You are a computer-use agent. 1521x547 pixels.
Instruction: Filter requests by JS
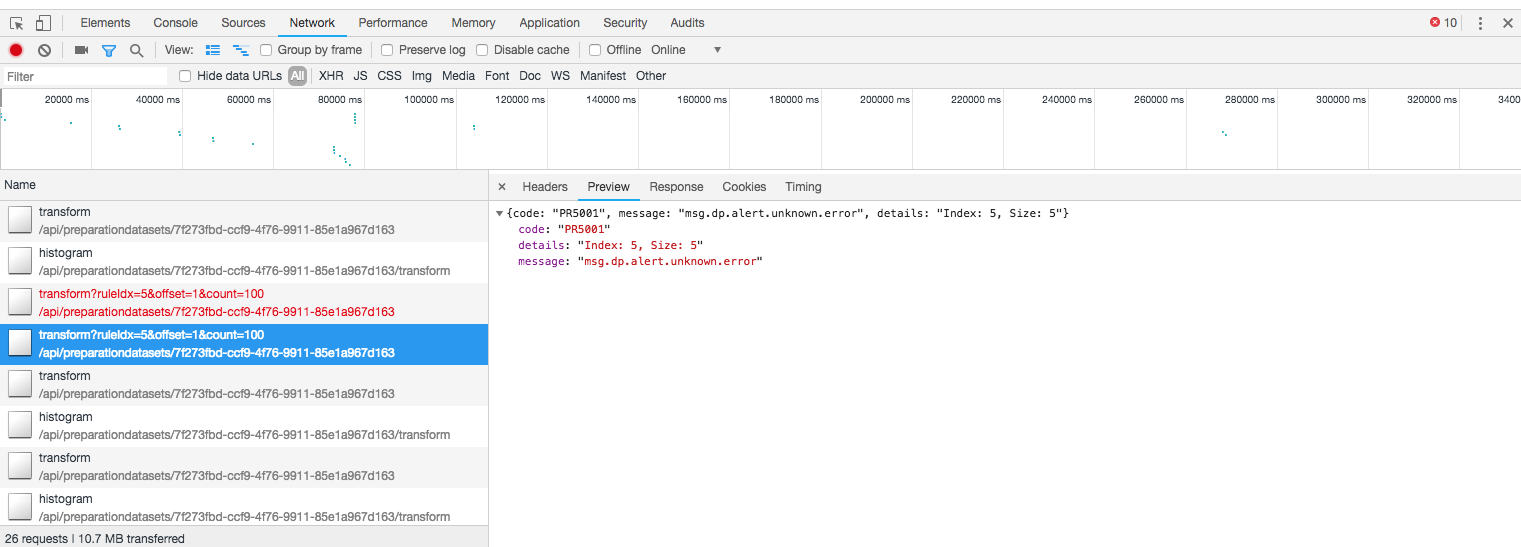point(360,76)
